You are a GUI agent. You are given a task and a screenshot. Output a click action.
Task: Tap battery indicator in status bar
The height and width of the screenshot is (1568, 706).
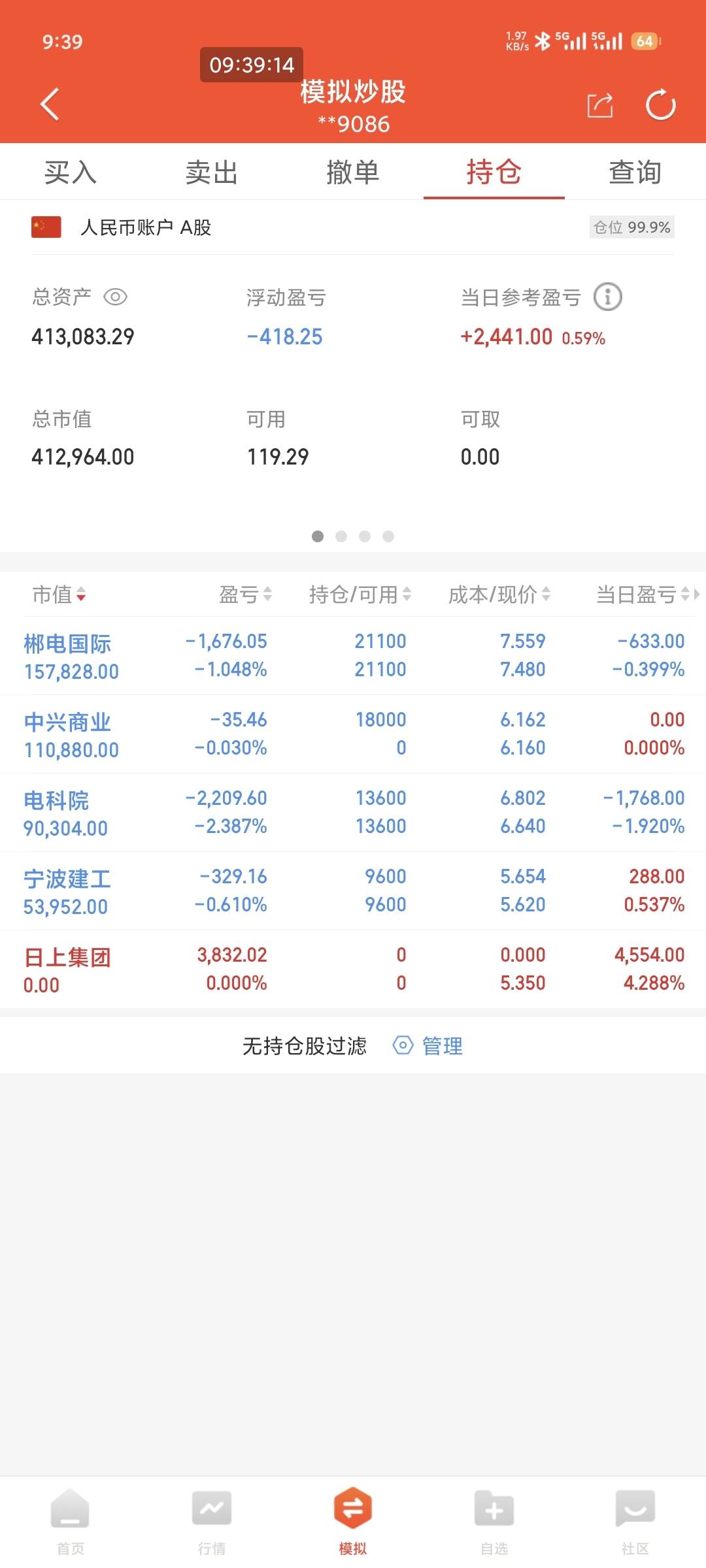click(647, 41)
